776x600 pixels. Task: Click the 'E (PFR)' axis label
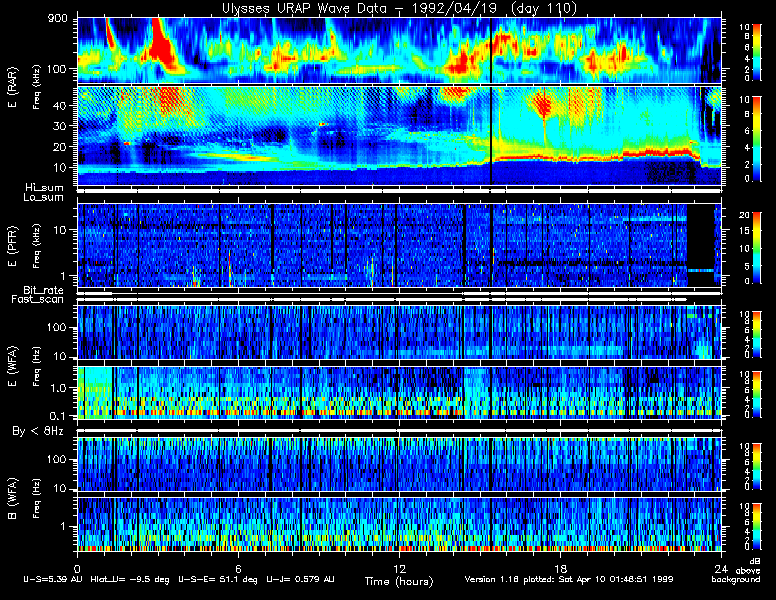tap(12, 246)
